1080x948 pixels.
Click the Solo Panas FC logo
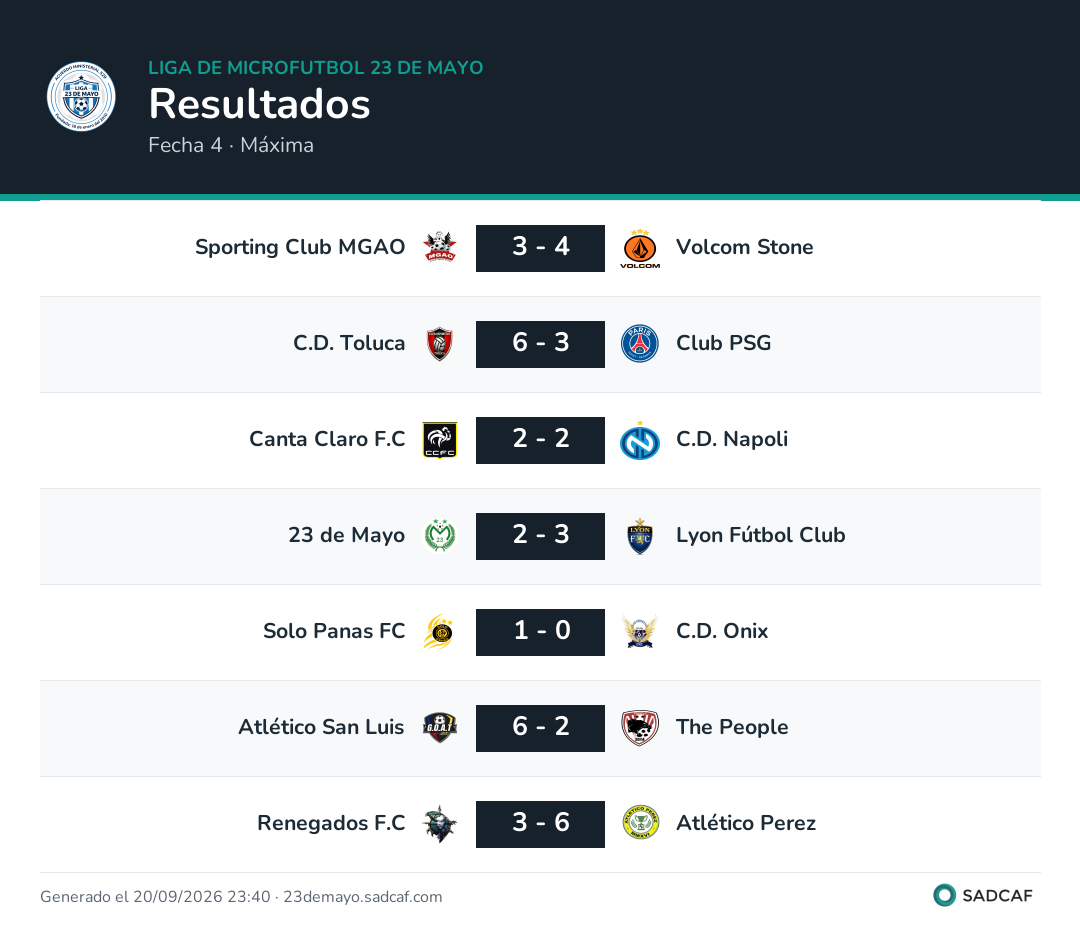click(x=439, y=632)
